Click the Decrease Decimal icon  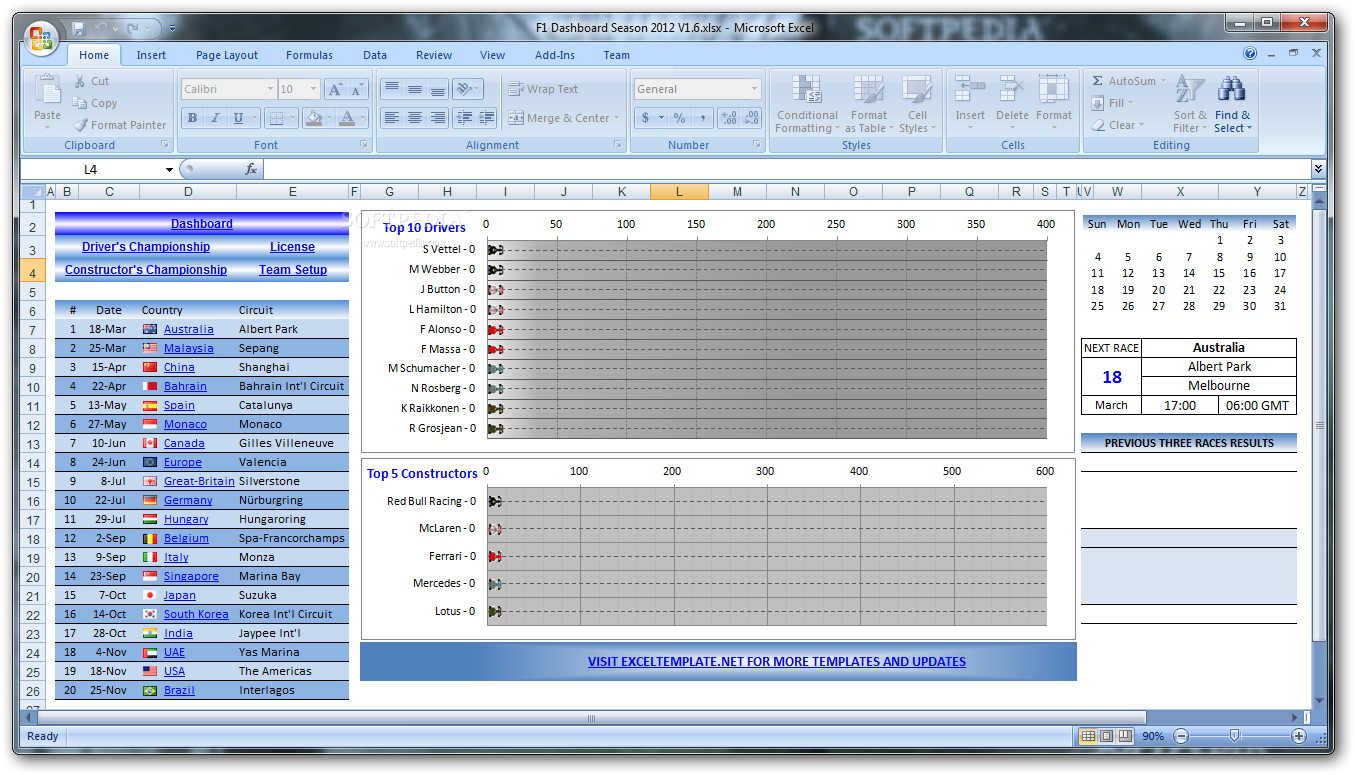tap(752, 118)
